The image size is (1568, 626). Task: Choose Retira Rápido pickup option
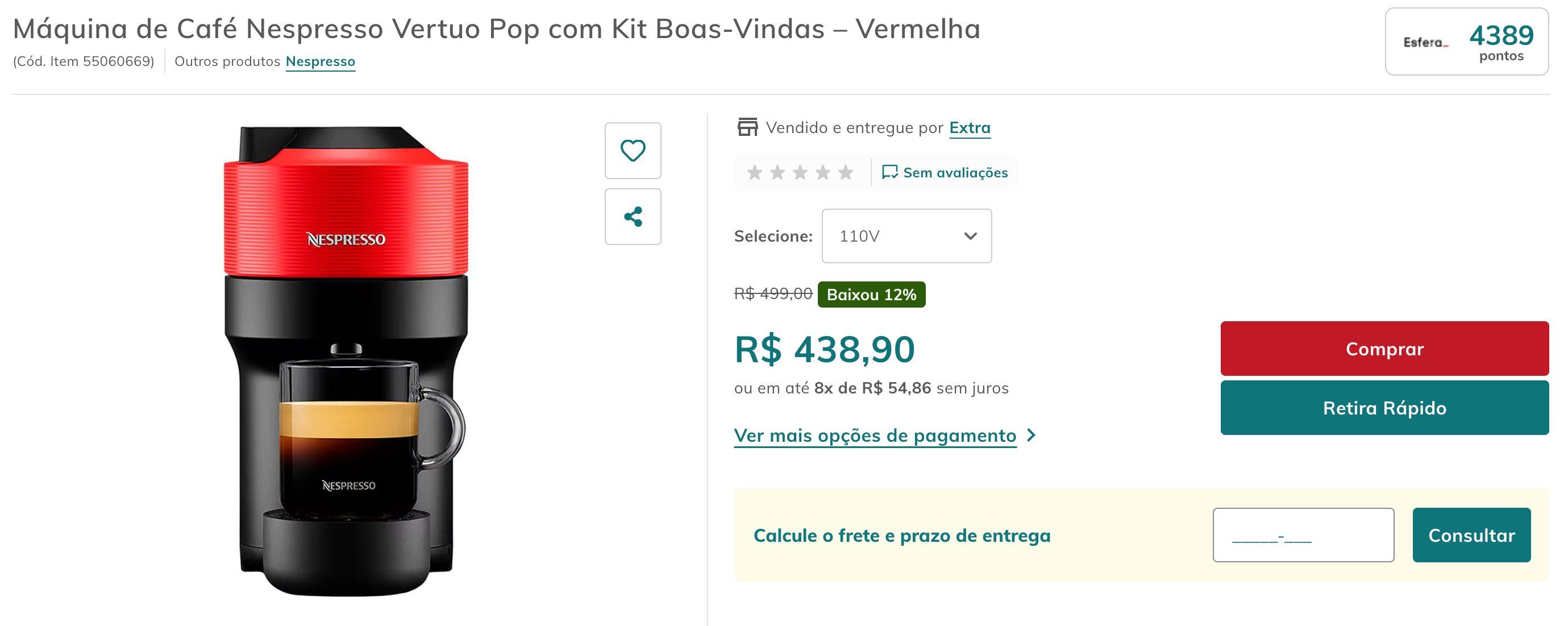point(1384,408)
